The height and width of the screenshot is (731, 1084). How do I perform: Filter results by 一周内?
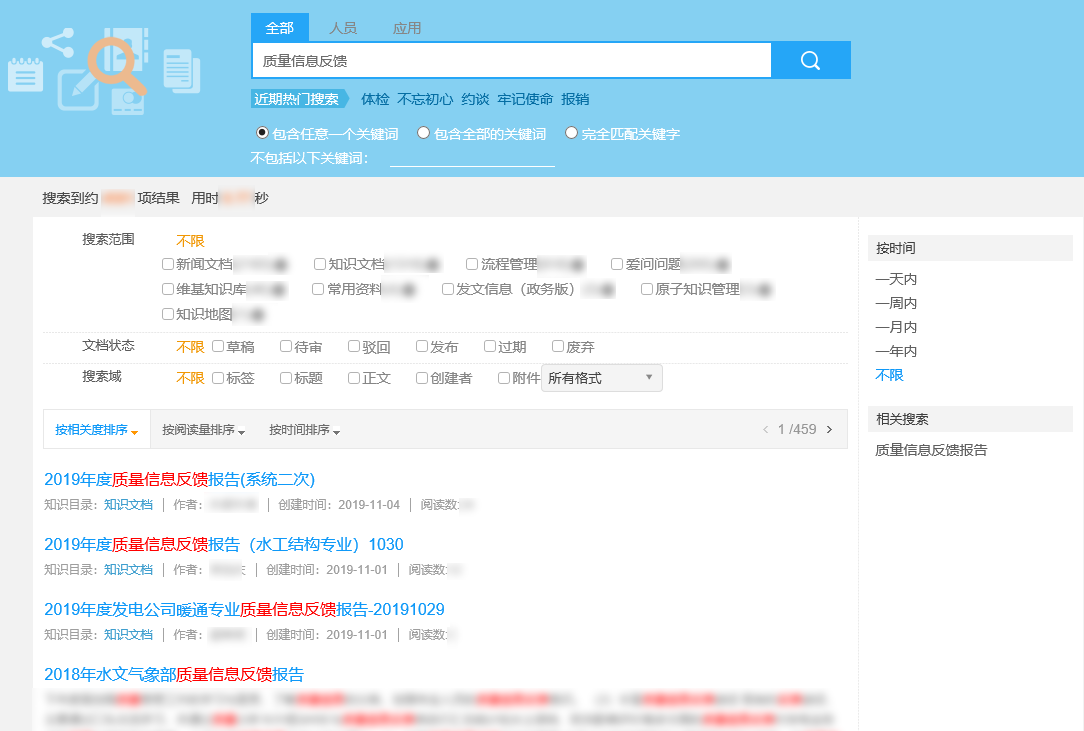click(896, 303)
